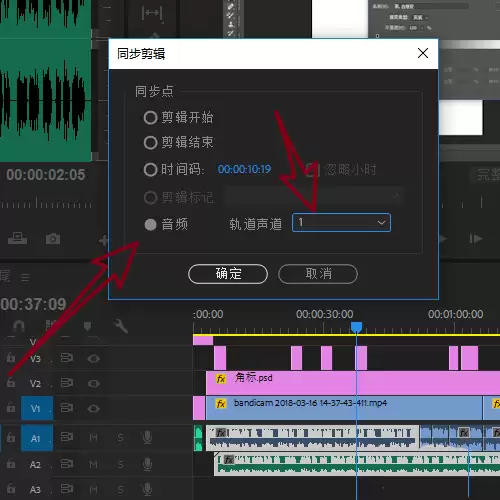Viewport: 500px width, 500px height.
Task: Mute track A2 with M button
Action: 94,464
